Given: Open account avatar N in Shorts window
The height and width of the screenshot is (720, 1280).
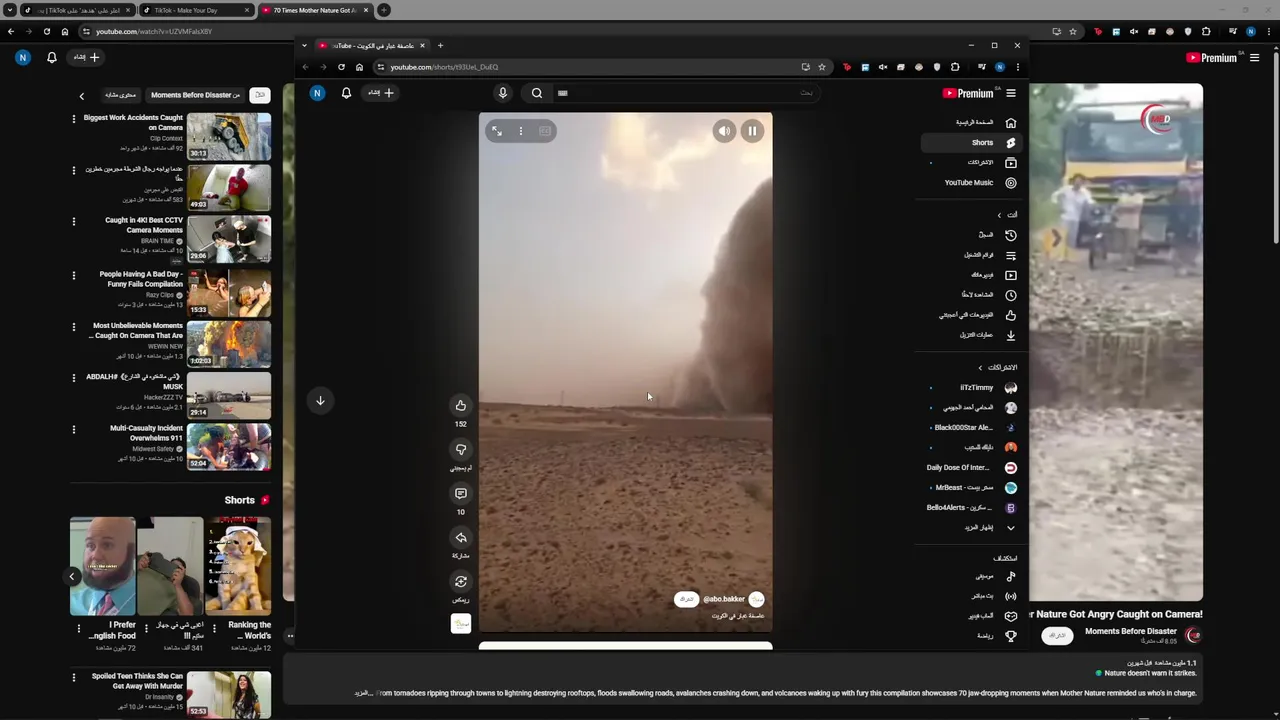Looking at the screenshot, I should point(317,93).
